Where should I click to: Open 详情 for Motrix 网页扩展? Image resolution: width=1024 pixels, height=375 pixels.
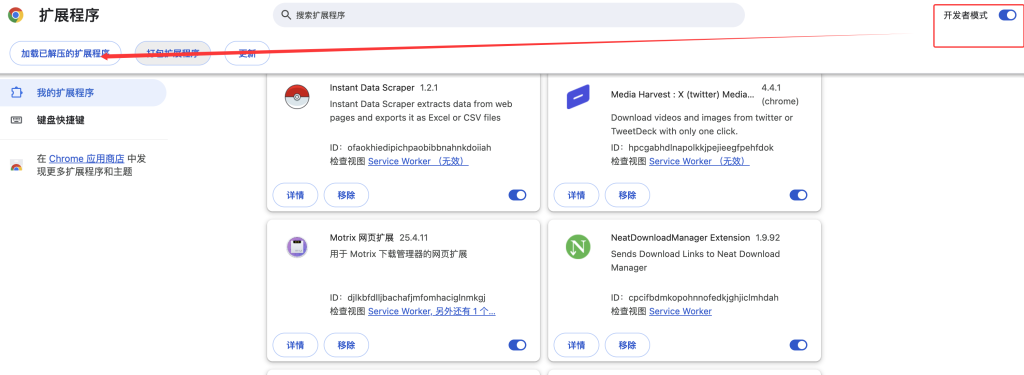coord(295,345)
